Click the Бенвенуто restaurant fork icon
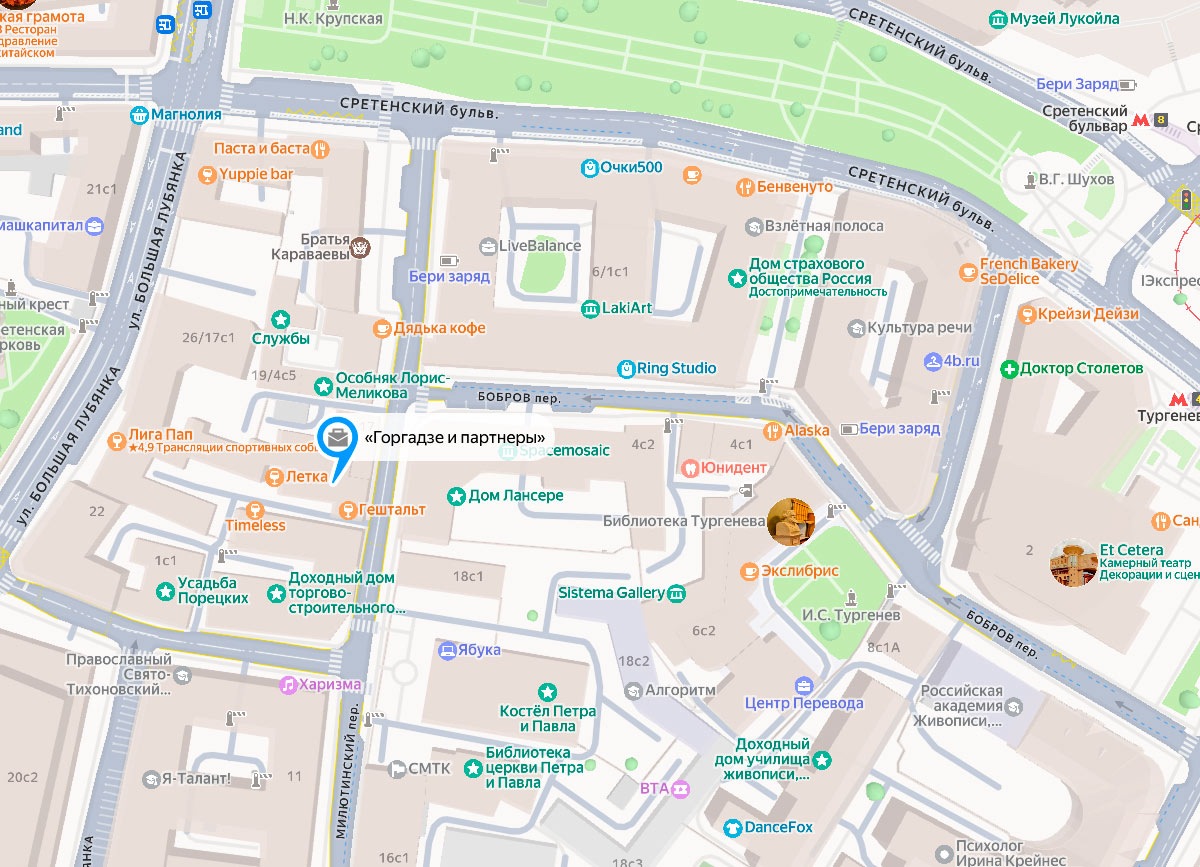This screenshot has width=1200, height=867. [x=744, y=187]
